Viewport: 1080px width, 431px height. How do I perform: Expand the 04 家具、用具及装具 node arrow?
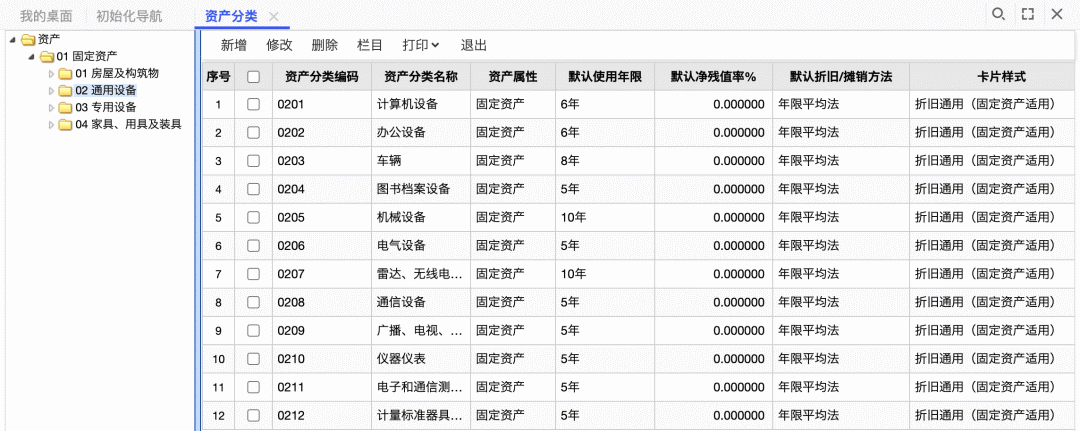(50, 125)
